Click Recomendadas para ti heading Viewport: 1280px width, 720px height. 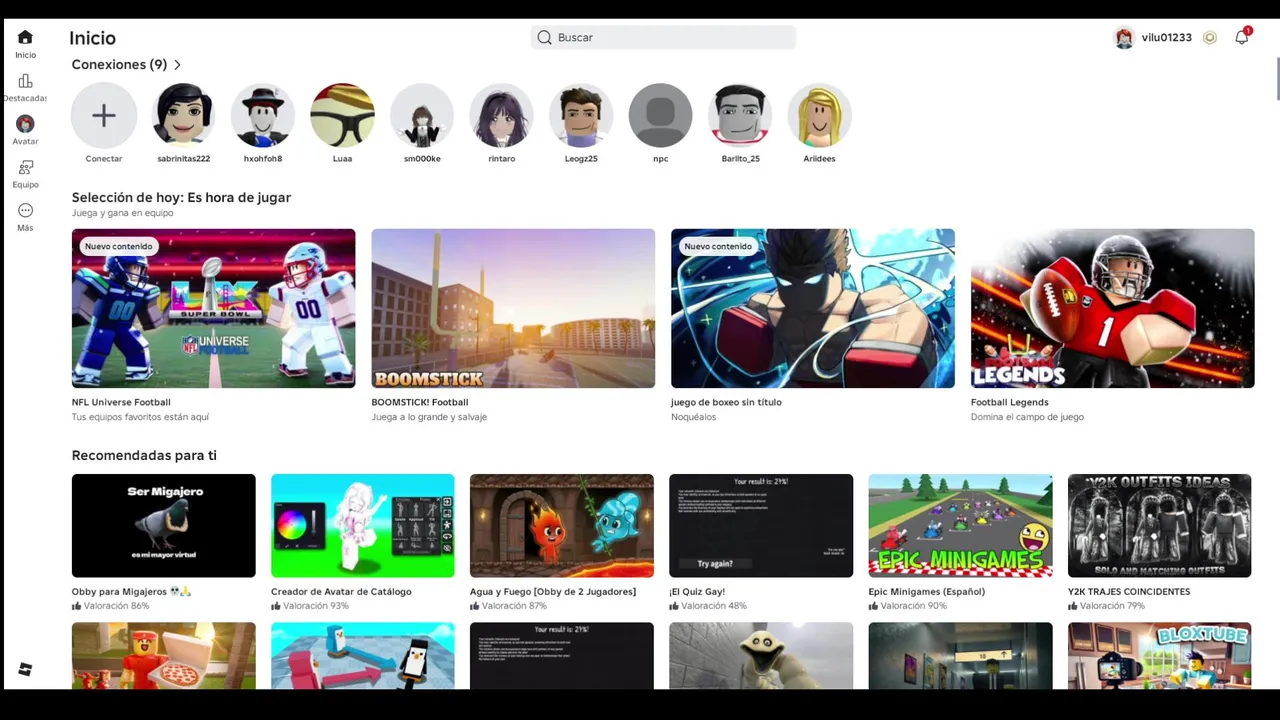[144, 455]
